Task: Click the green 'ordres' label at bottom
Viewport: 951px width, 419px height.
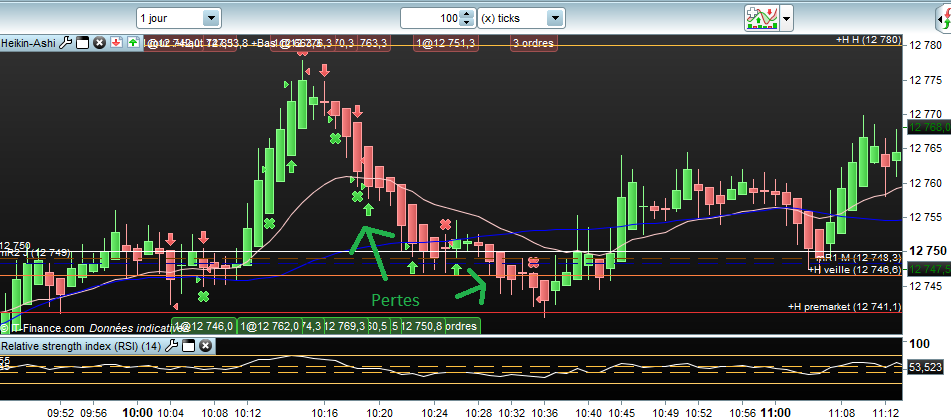Action: pos(462,326)
